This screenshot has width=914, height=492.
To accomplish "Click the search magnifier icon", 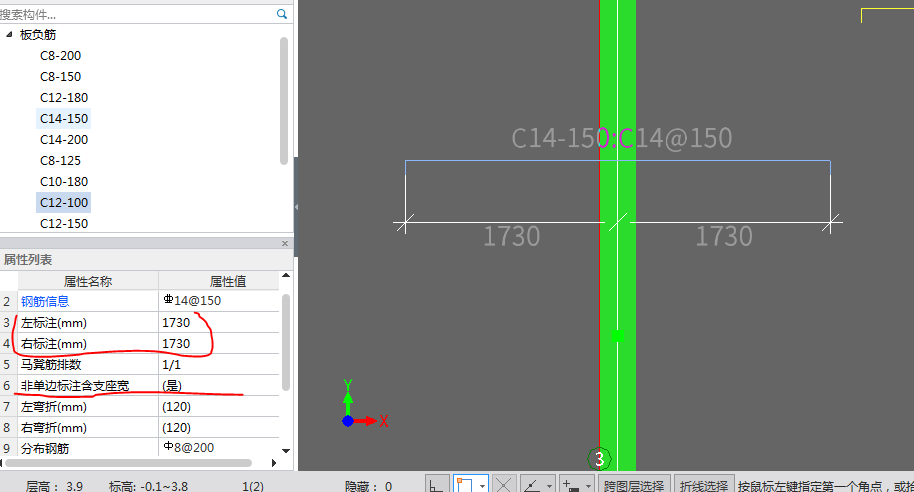I will 282,14.
